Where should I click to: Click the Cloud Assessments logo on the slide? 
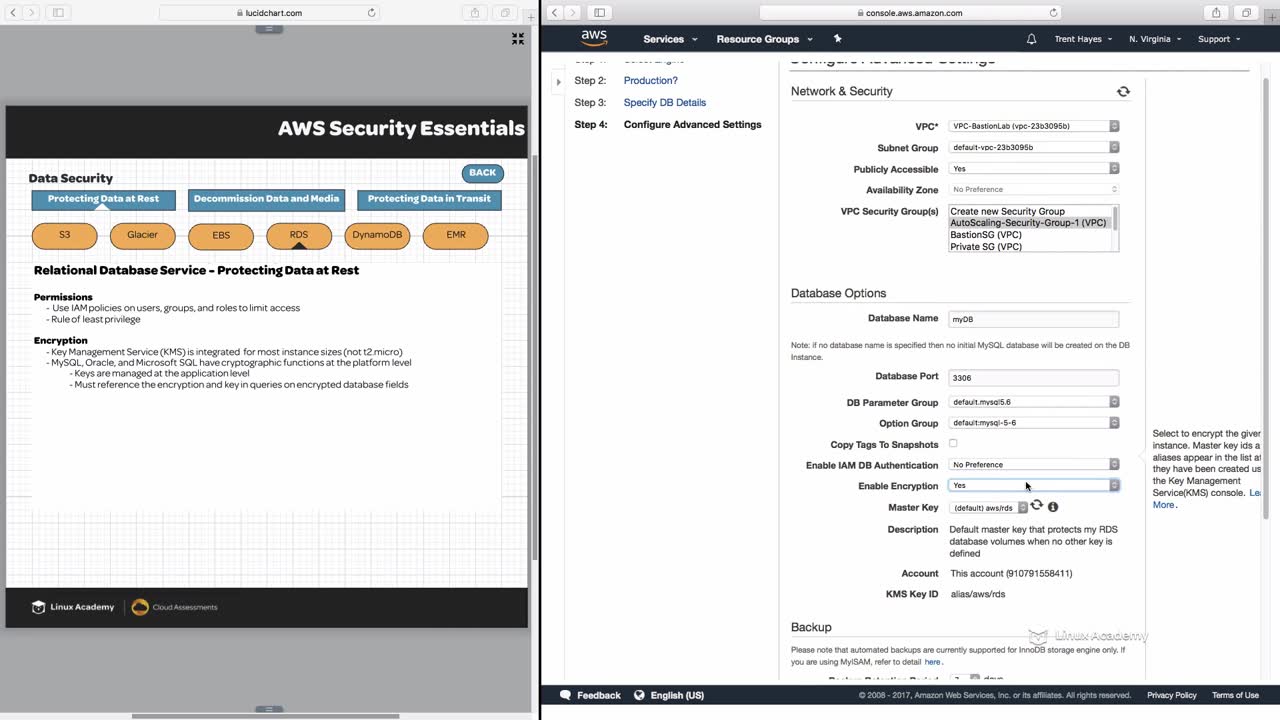tap(174, 607)
